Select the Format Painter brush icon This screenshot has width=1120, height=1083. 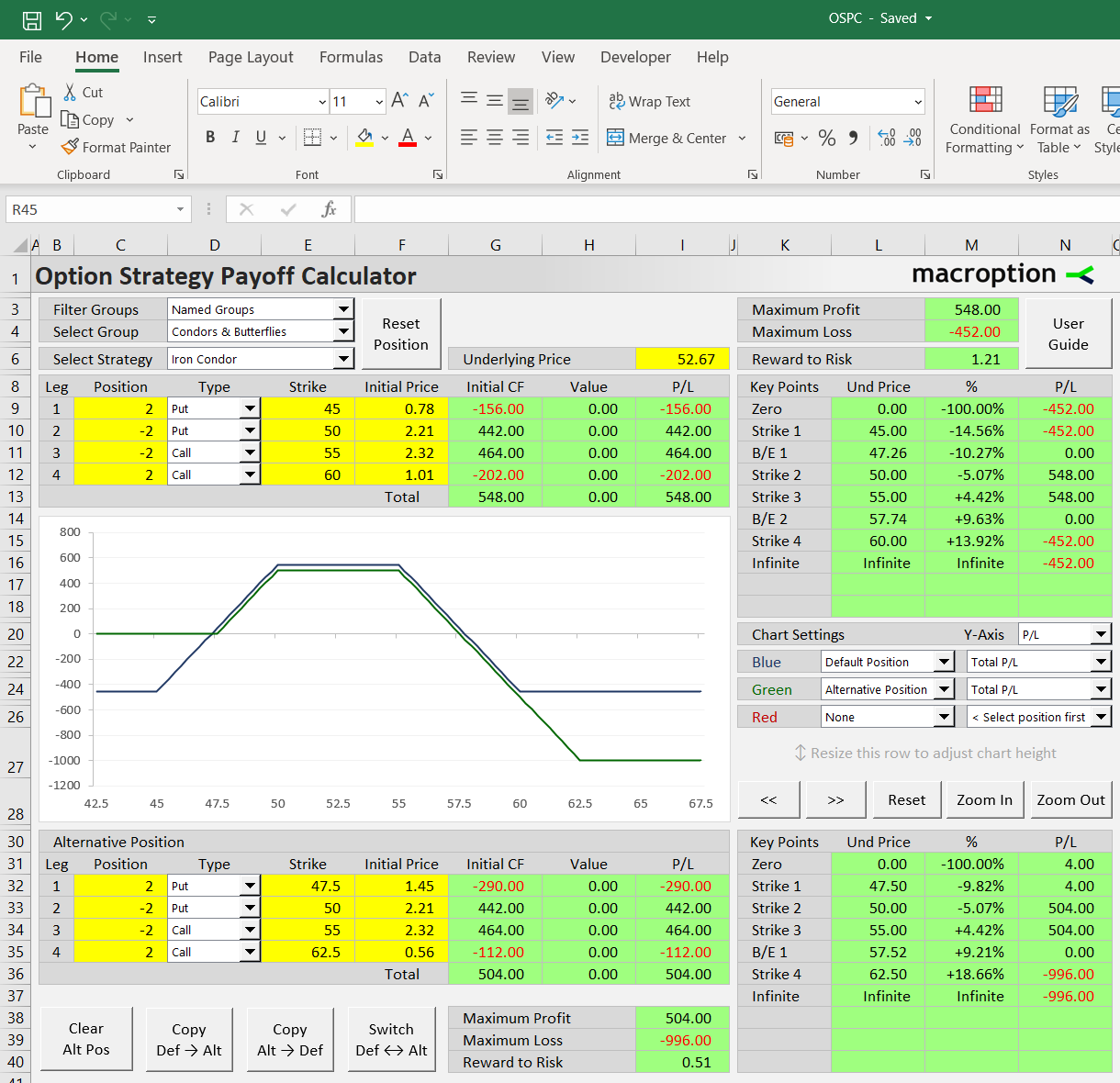tap(70, 147)
